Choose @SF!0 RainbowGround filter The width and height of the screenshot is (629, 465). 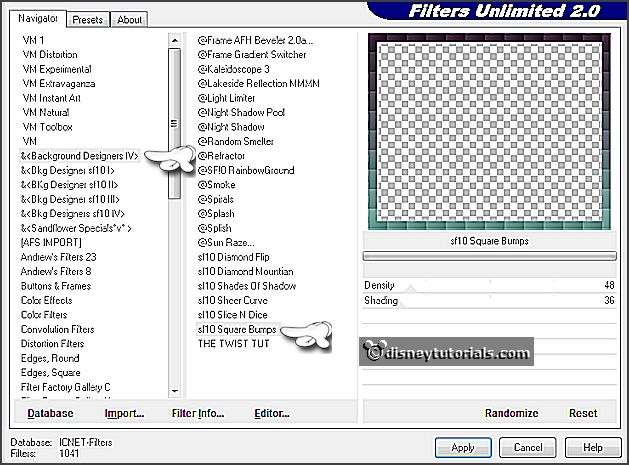point(246,171)
